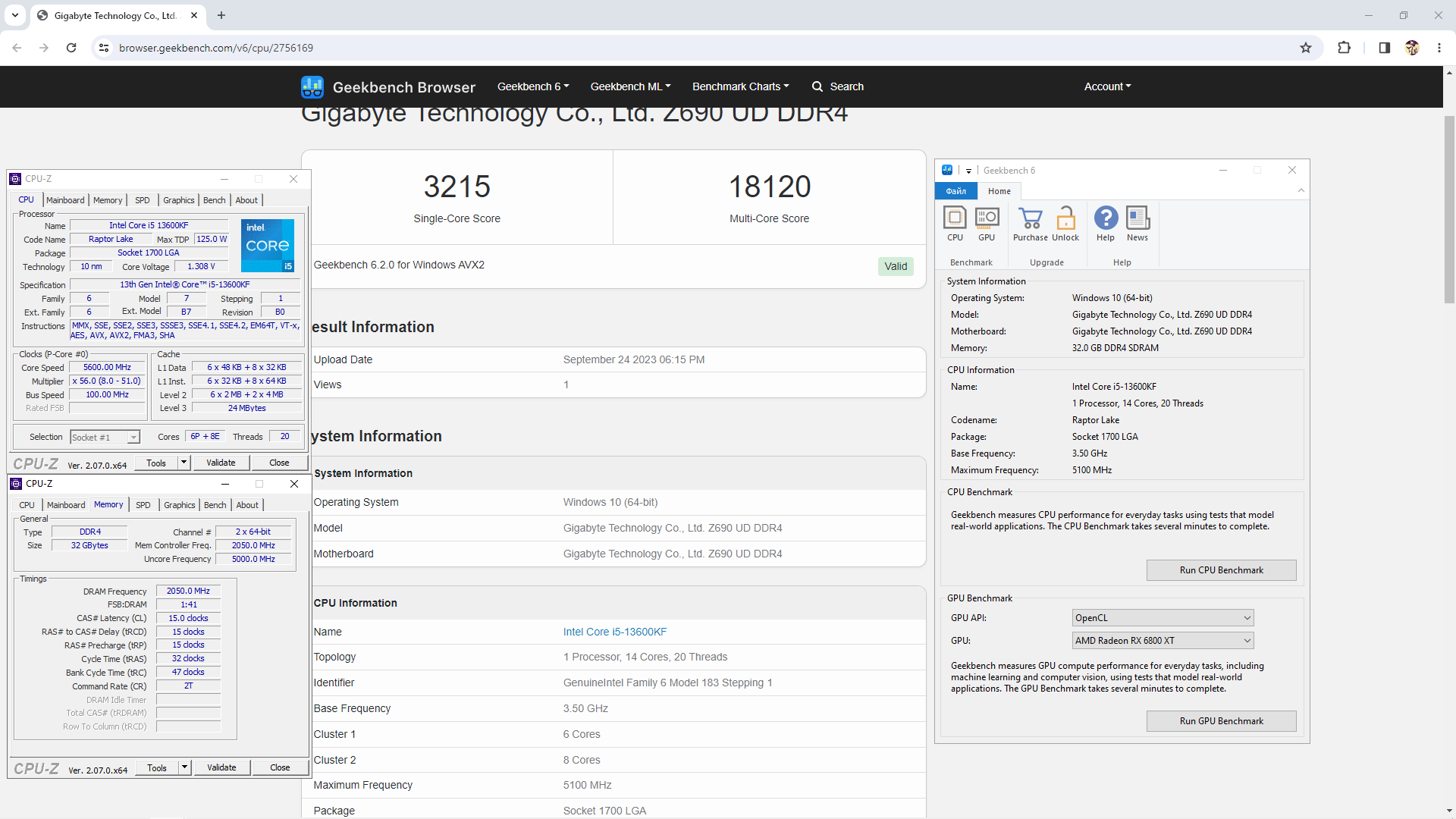Expand the AMD Radeon RX 6800 XT dropdown
1456x819 pixels.
[1163, 641]
